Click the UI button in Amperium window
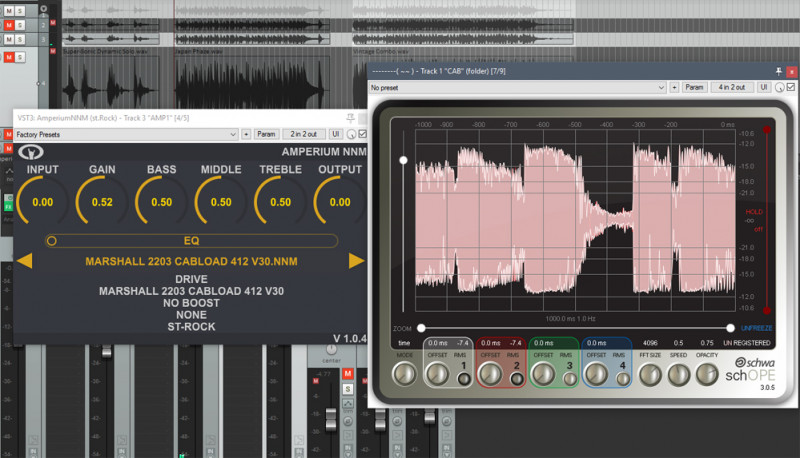Viewport: 800px width, 458px height. pyautogui.click(x=335, y=133)
